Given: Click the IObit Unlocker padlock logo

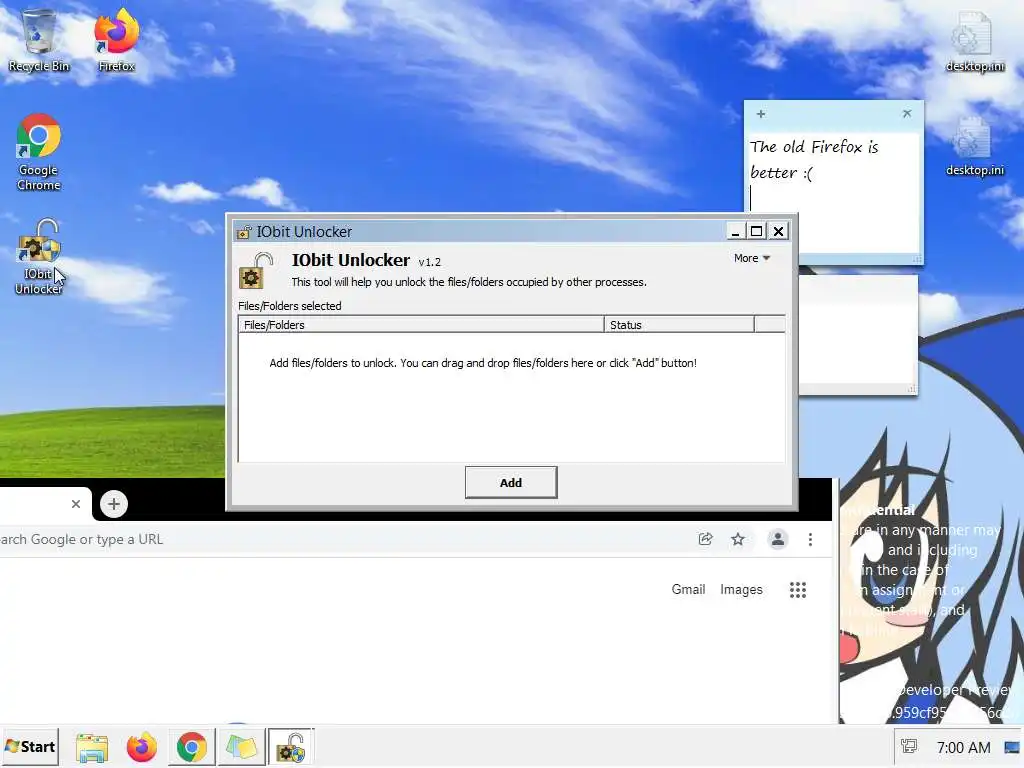Looking at the screenshot, I should [256, 270].
